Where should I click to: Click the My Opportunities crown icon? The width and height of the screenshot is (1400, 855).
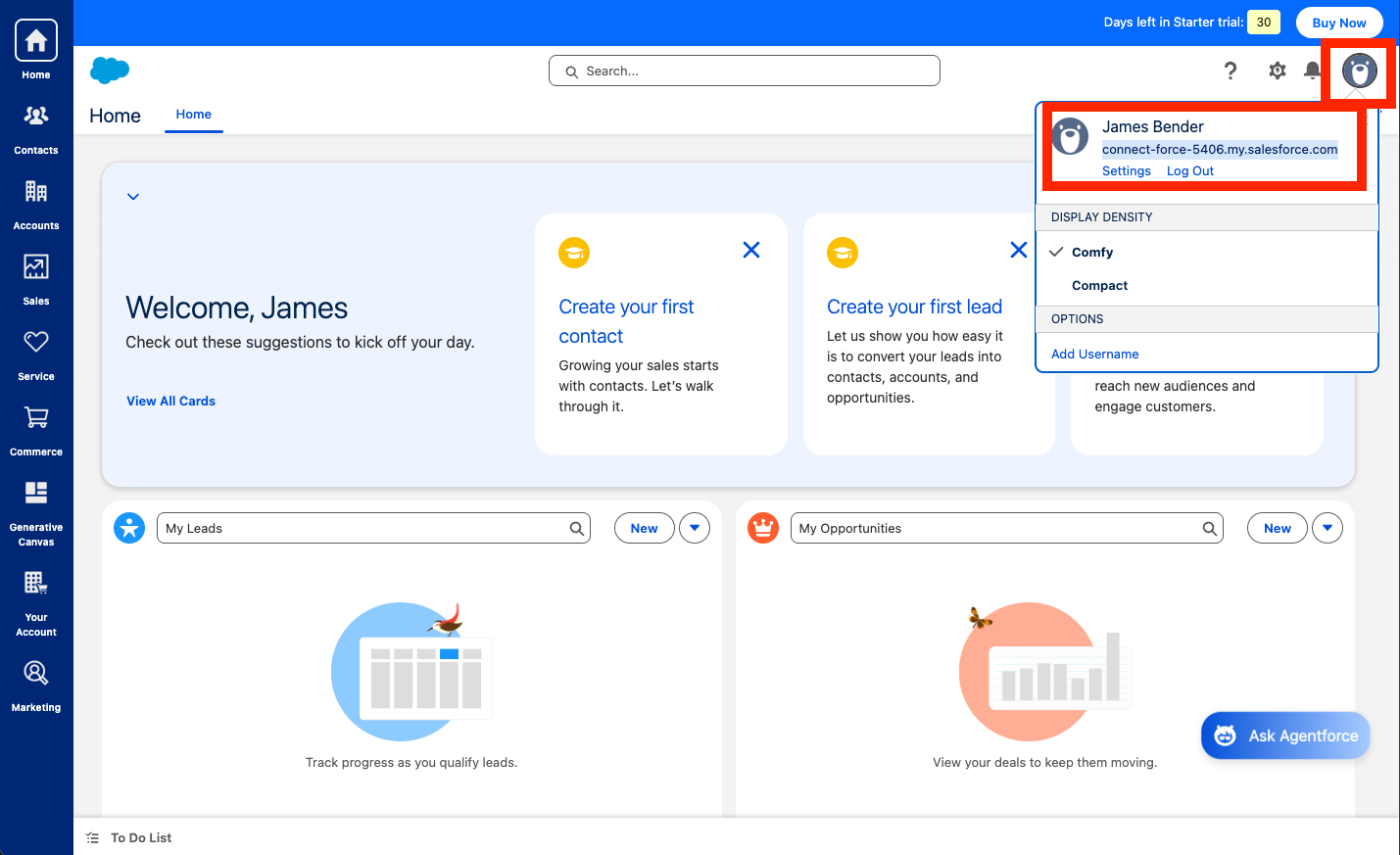pos(763,528)
